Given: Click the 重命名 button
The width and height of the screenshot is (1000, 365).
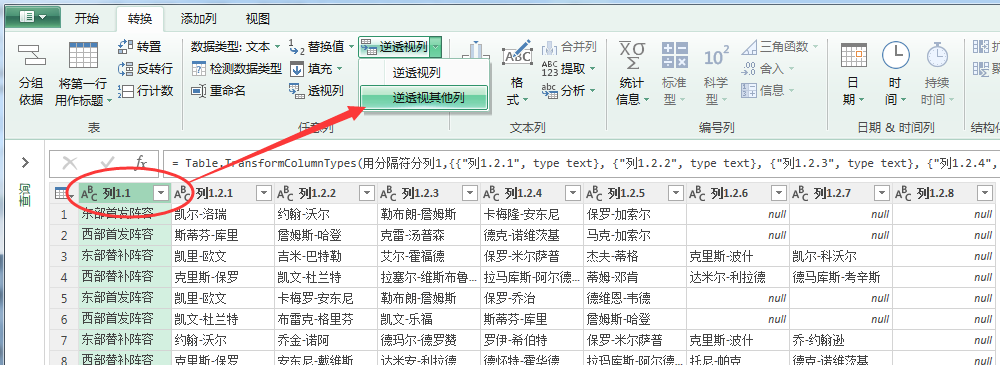Looking at the screenshot, I should 219,91.
